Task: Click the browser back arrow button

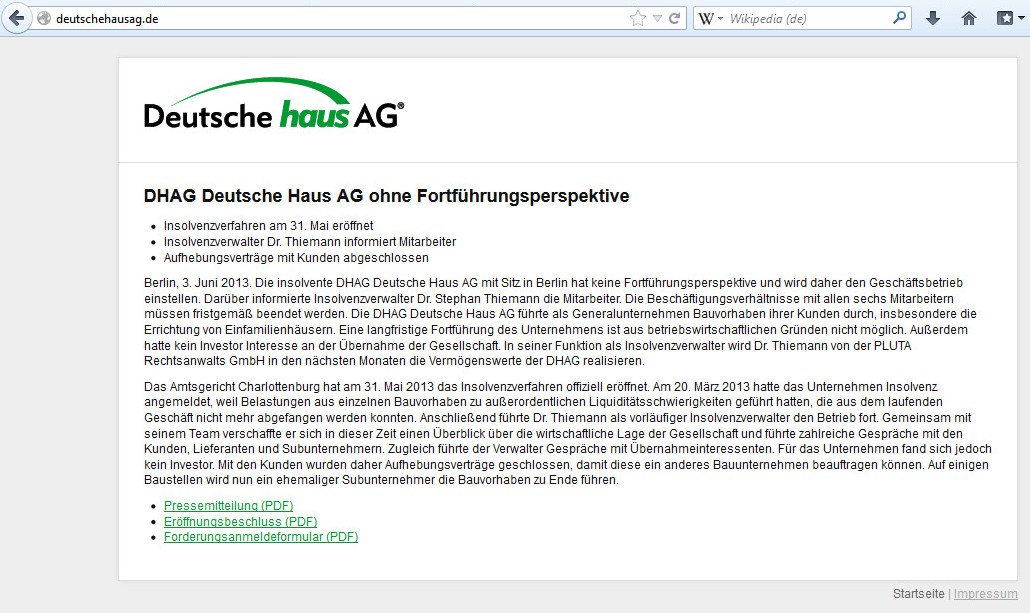Action: 16,18
